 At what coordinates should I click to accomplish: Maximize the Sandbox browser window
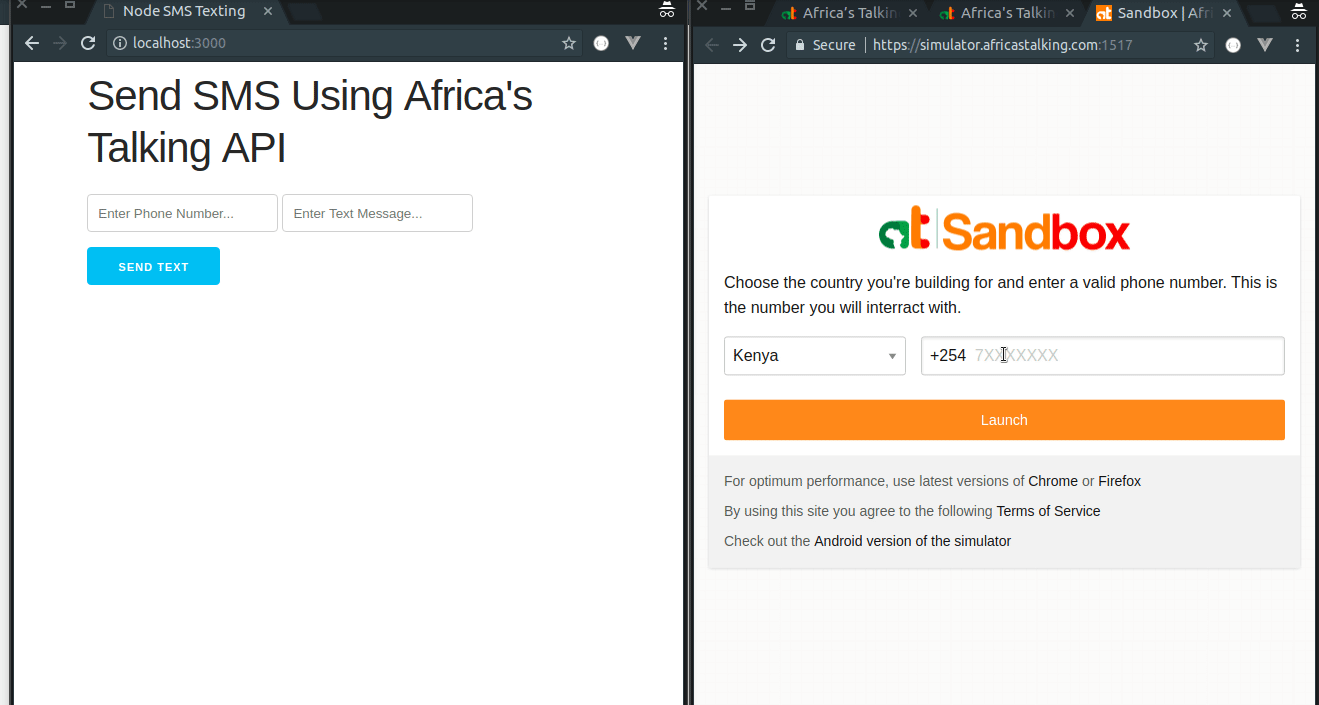point(750,6)
